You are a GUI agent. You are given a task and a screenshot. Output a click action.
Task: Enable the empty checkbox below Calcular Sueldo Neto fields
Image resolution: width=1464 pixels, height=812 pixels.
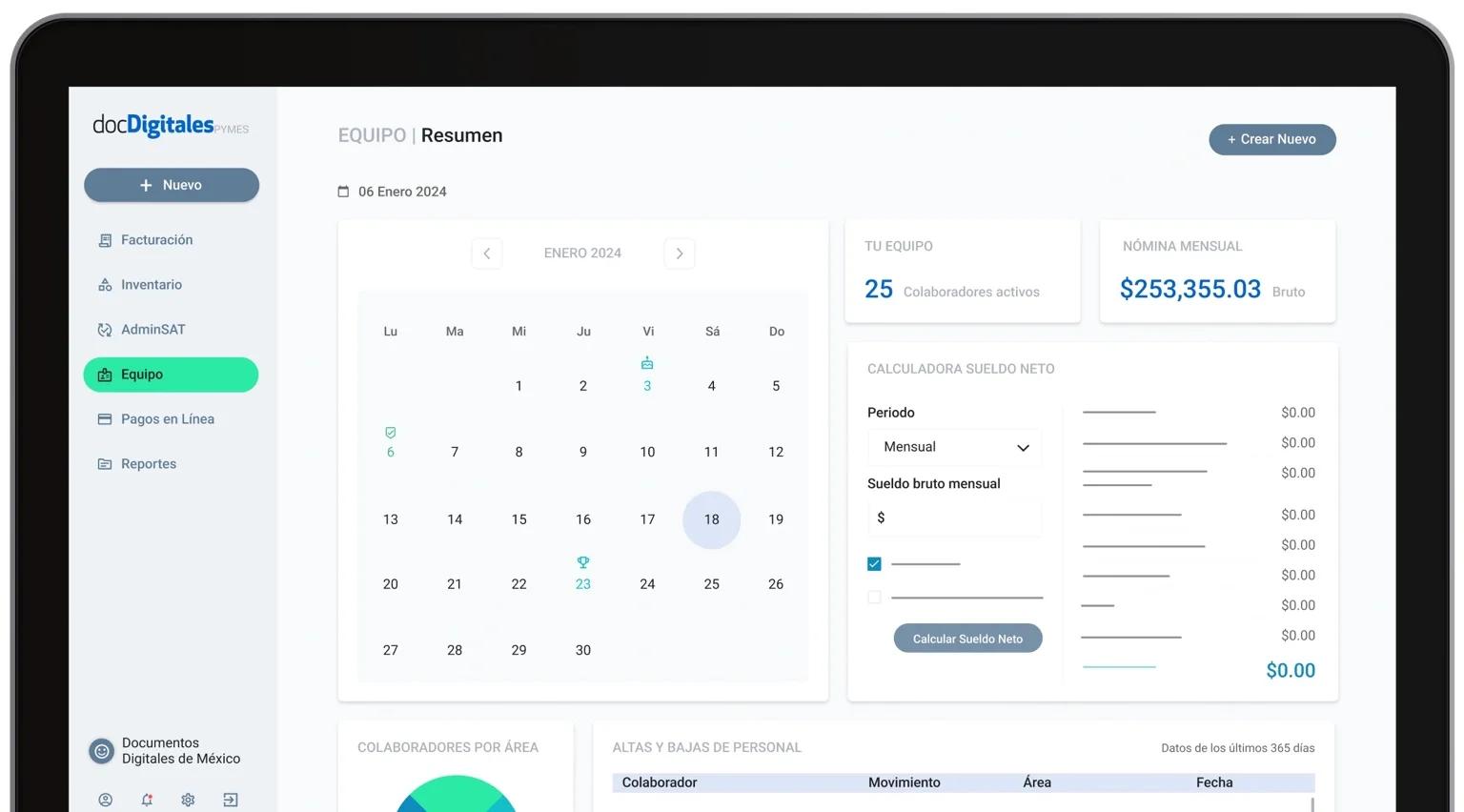[874, 597]
